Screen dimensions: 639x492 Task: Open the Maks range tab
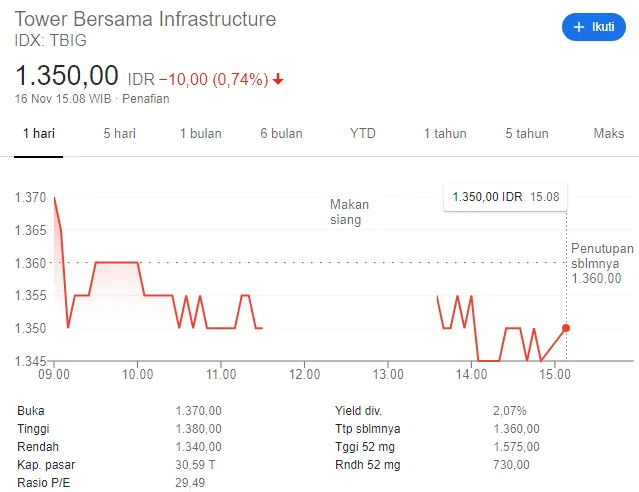coord(608,133)
